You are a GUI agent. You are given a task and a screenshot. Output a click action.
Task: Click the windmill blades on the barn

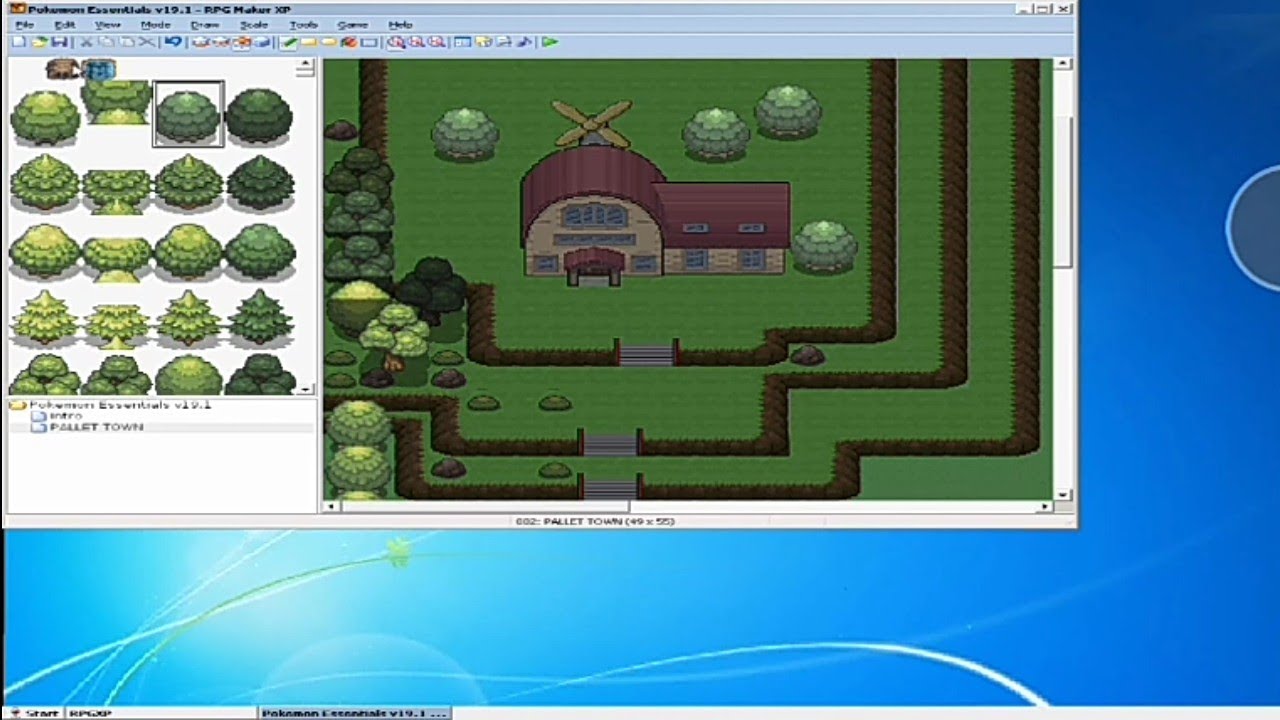click(592, 122)
